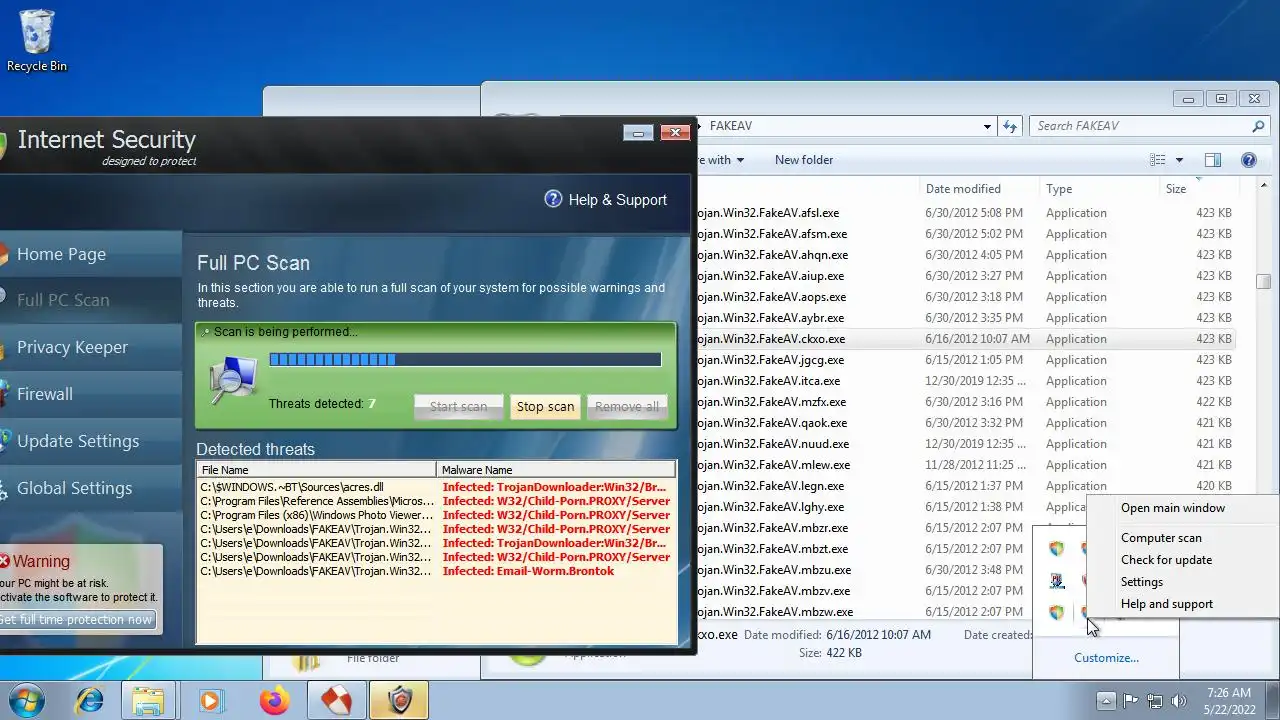Select Check for update menu entry
The width and height of the screenshot is (1280, 720).
[x=1166, y=560]
